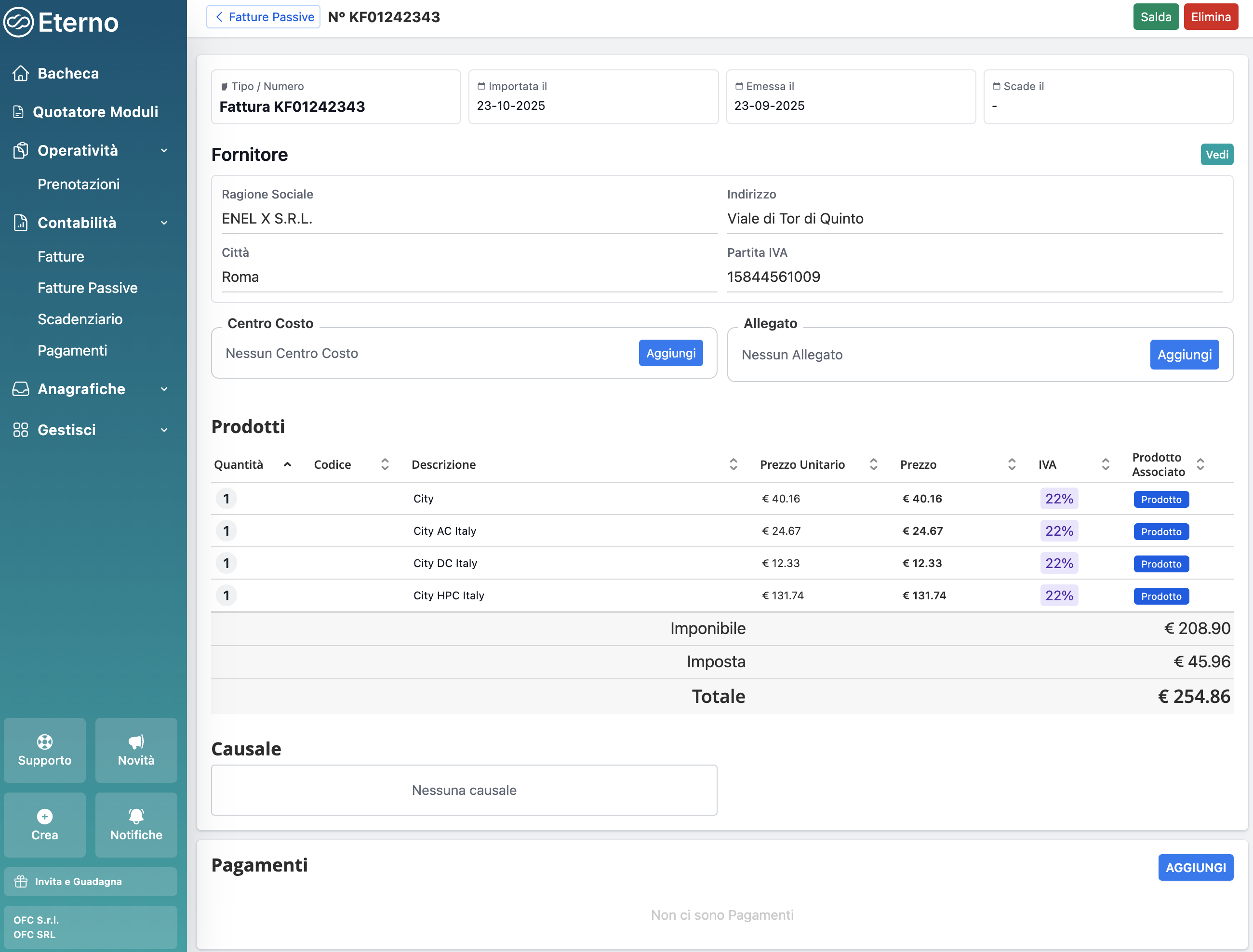Click the green Salda button
1253x952 pixels.
pos(1156,17)
